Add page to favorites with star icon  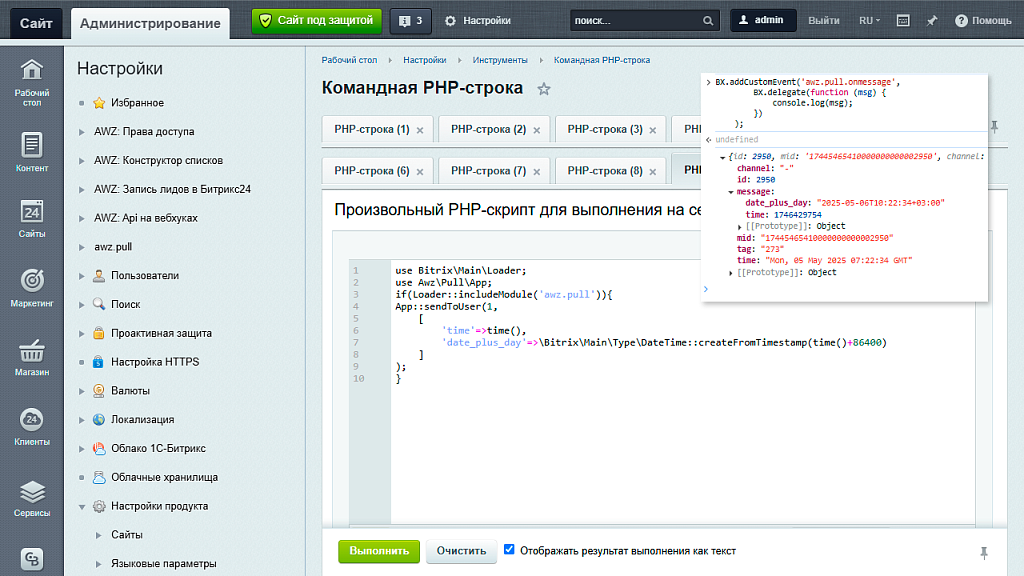tap(544, 89)
